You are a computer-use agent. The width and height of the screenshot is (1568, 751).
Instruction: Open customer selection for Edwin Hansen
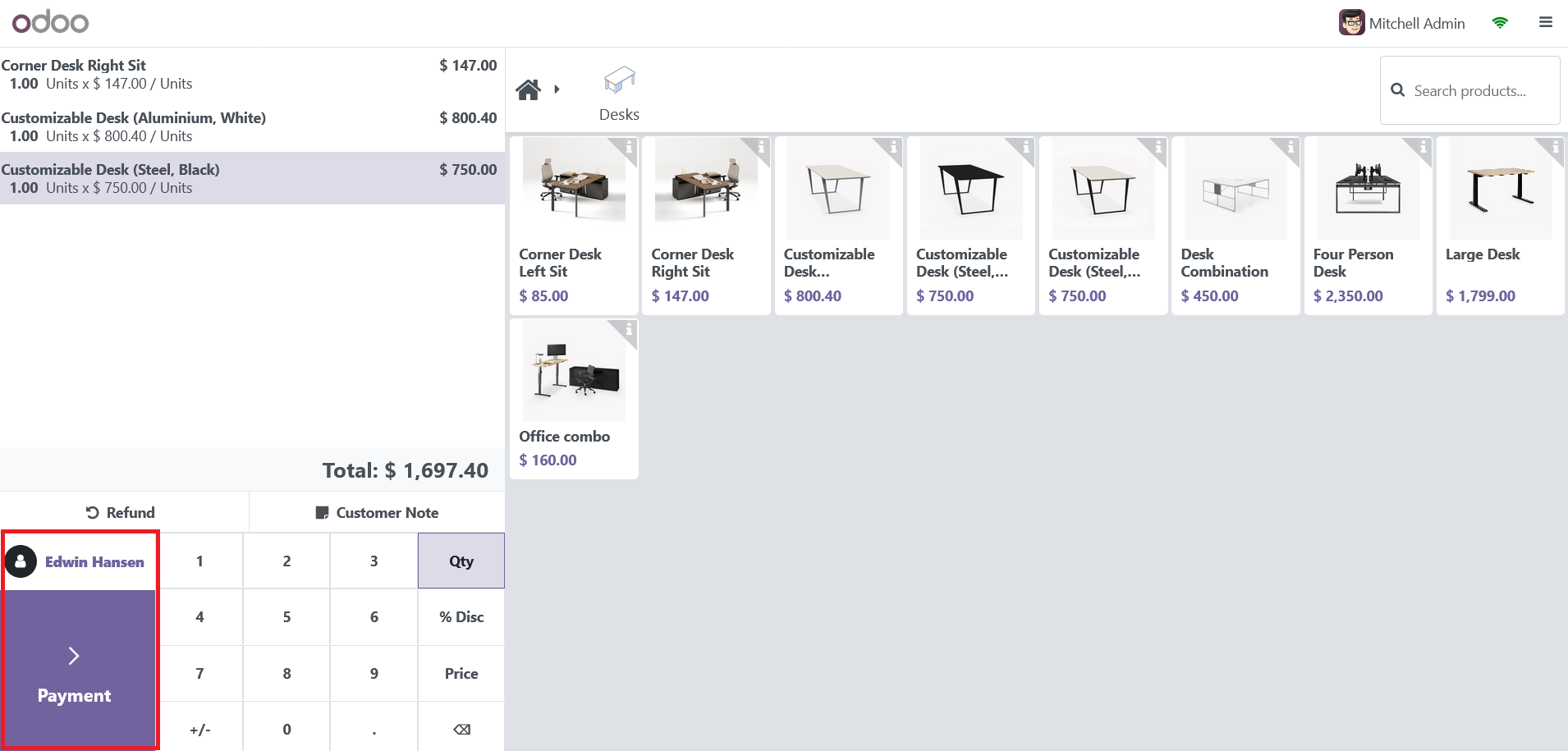coord(80,562)
